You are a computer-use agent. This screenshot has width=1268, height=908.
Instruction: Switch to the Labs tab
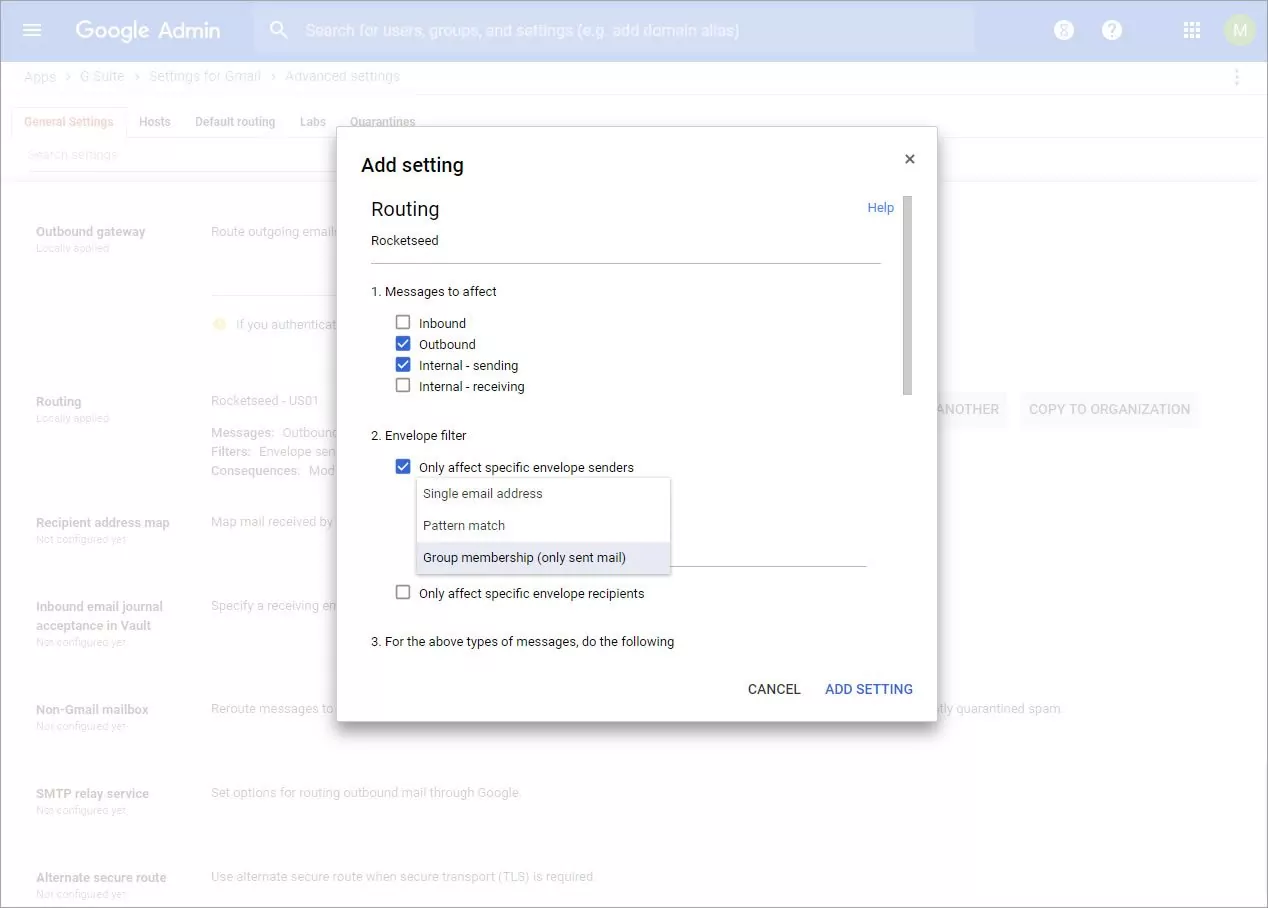pos(313,122)
